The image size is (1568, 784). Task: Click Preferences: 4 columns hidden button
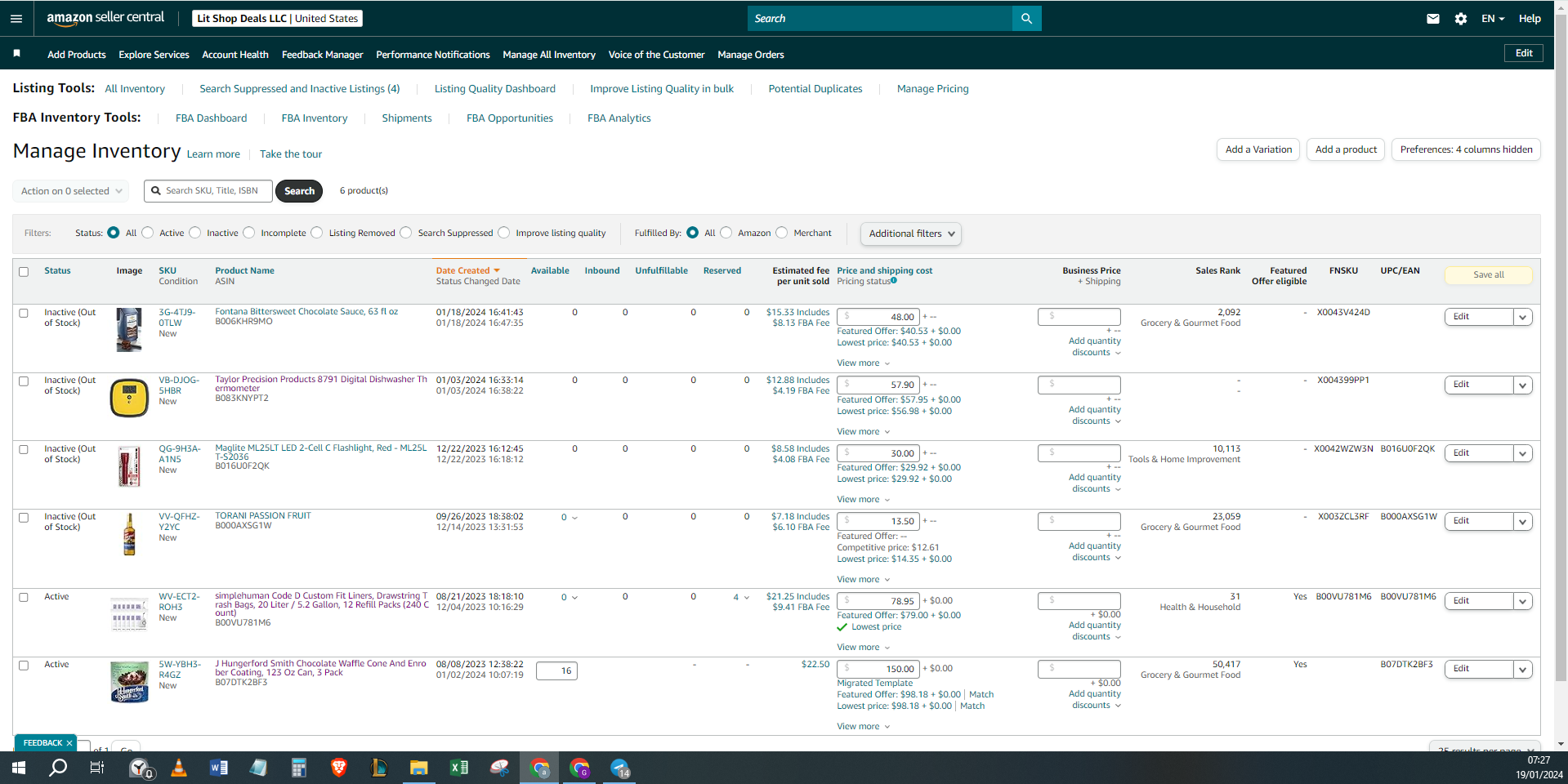[1466, 149]
